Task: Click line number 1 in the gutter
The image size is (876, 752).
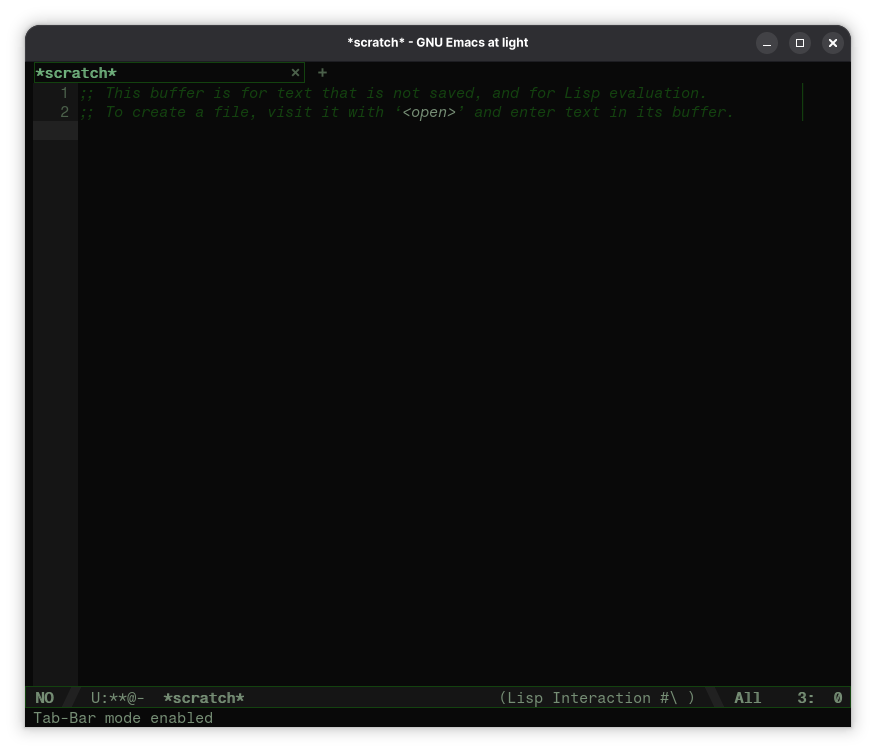Action: [x=64, y=93]
